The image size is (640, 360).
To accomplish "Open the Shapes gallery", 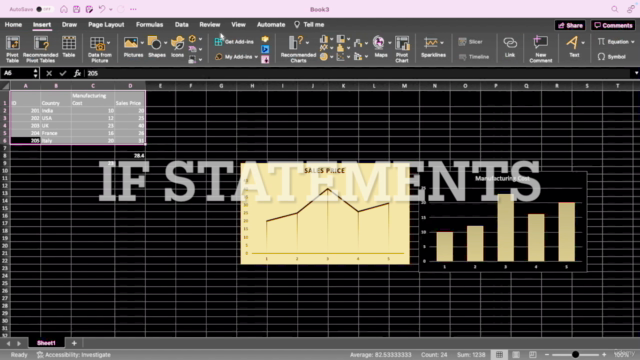I will coord(154,42).
